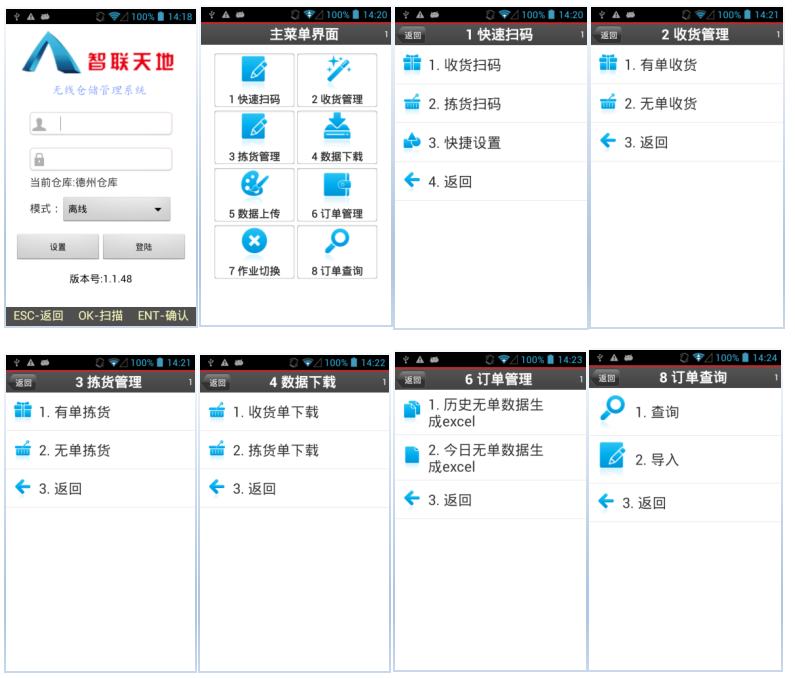Open 7 作业切换 cross tile

254,252
